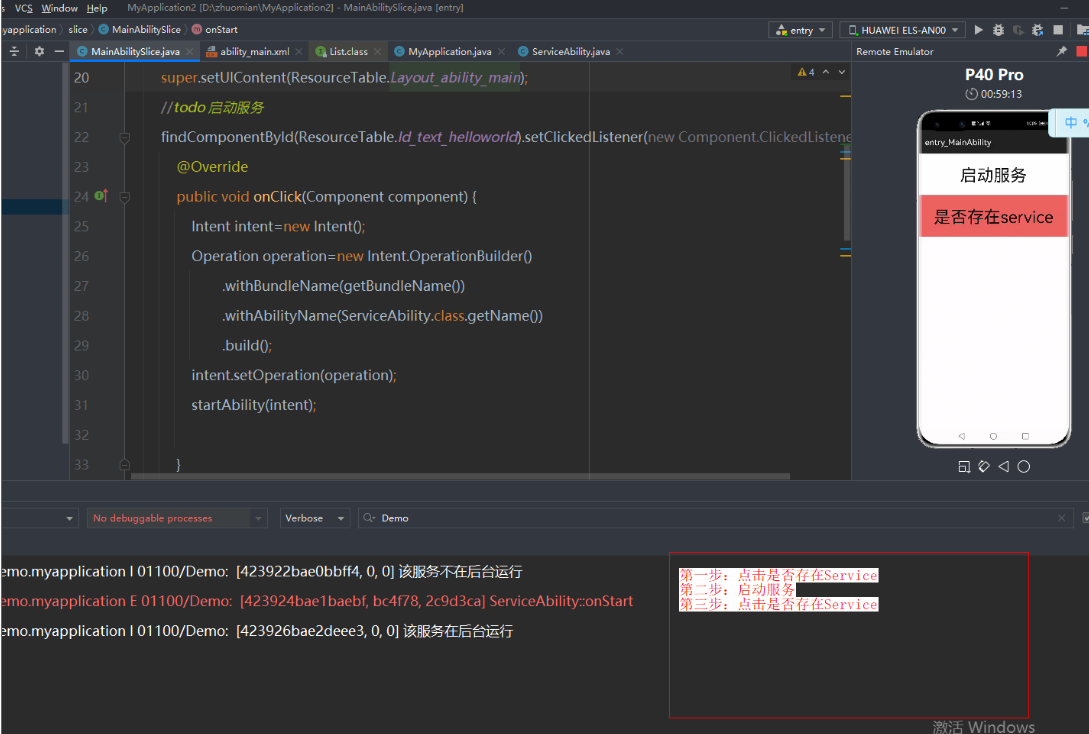Viewport: 1089px width, 734px height.
Task: Open the device selector dropdown in the log panel
Action: pyautogui.click(x=69, y=518)
